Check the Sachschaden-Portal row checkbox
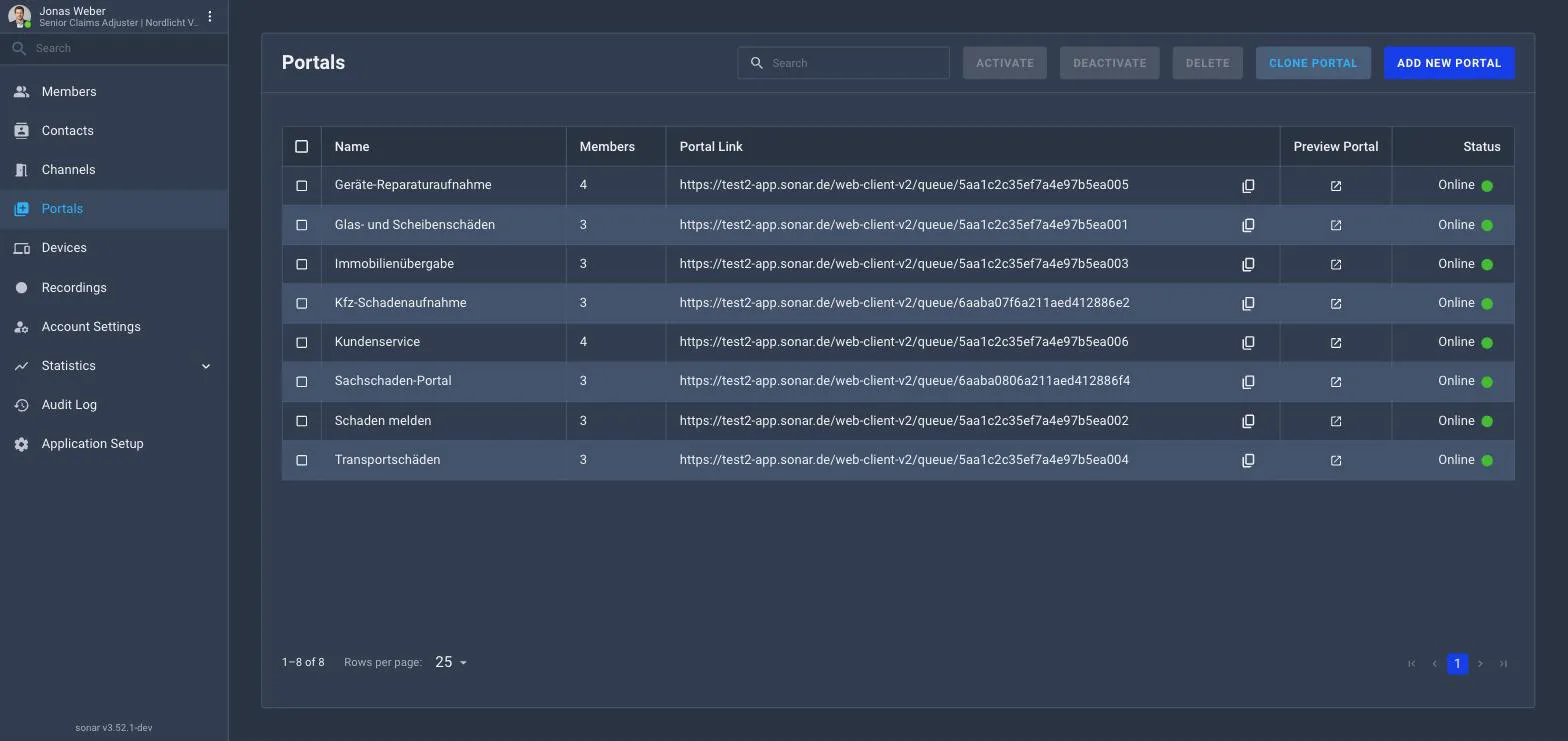The width and height of the screenshot is (1568, 741). pos(302,381)
